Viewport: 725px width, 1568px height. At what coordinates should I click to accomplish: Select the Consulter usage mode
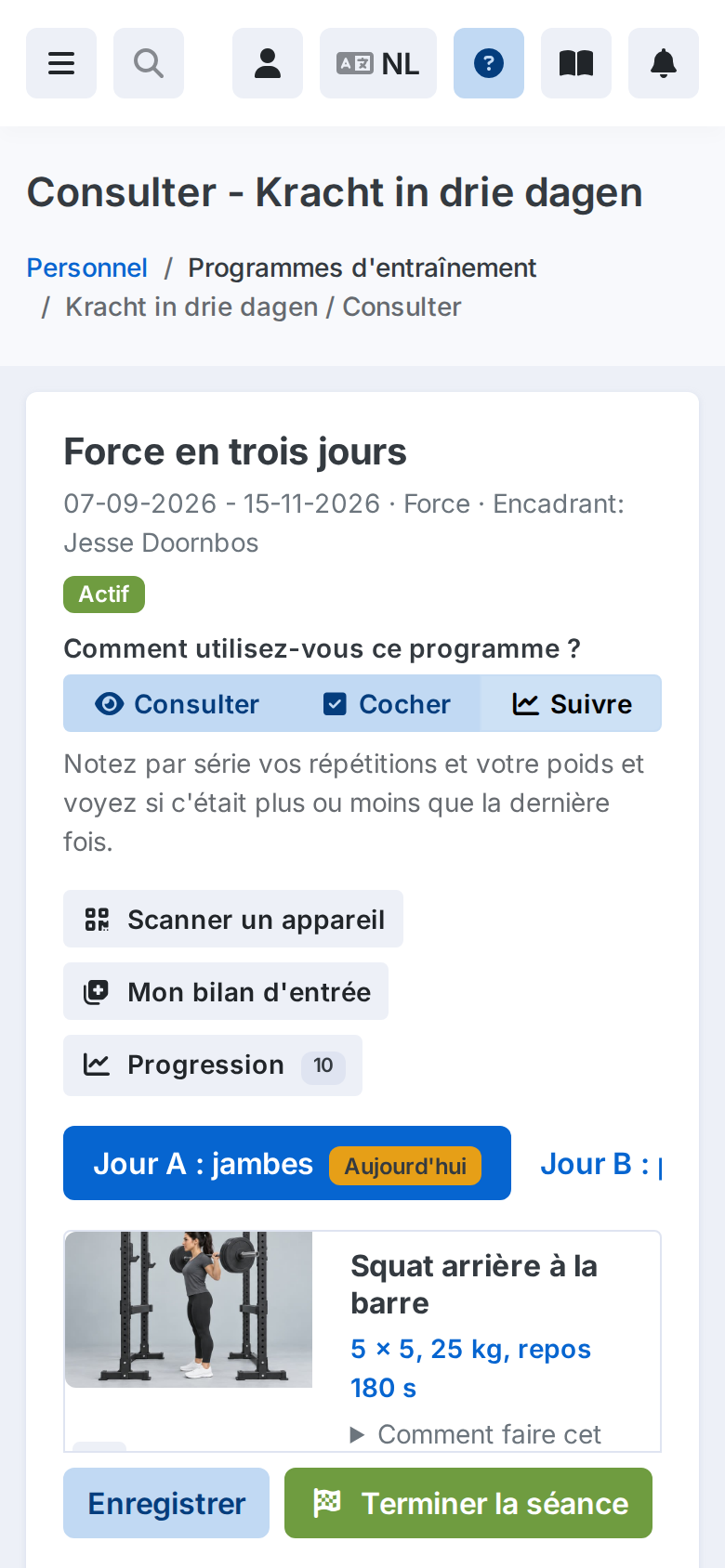pyautogui.click(x=178, y=704)
